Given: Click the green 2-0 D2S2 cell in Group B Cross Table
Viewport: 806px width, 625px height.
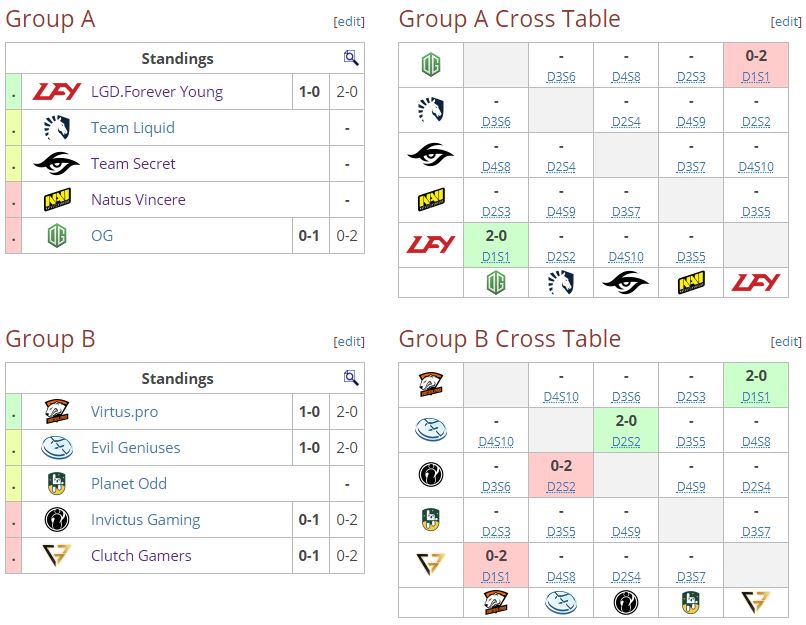Looking at the screenshot, I should 626,430.
